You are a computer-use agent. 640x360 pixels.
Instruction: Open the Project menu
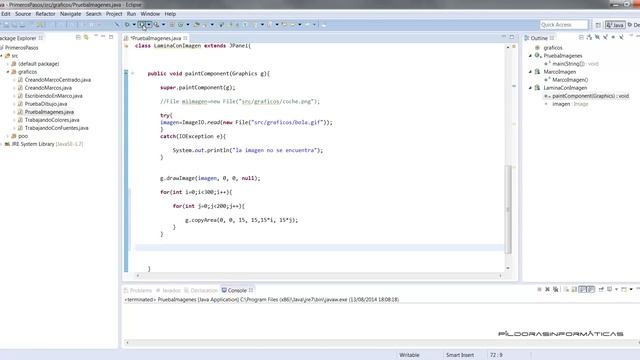tap(114, 14)
